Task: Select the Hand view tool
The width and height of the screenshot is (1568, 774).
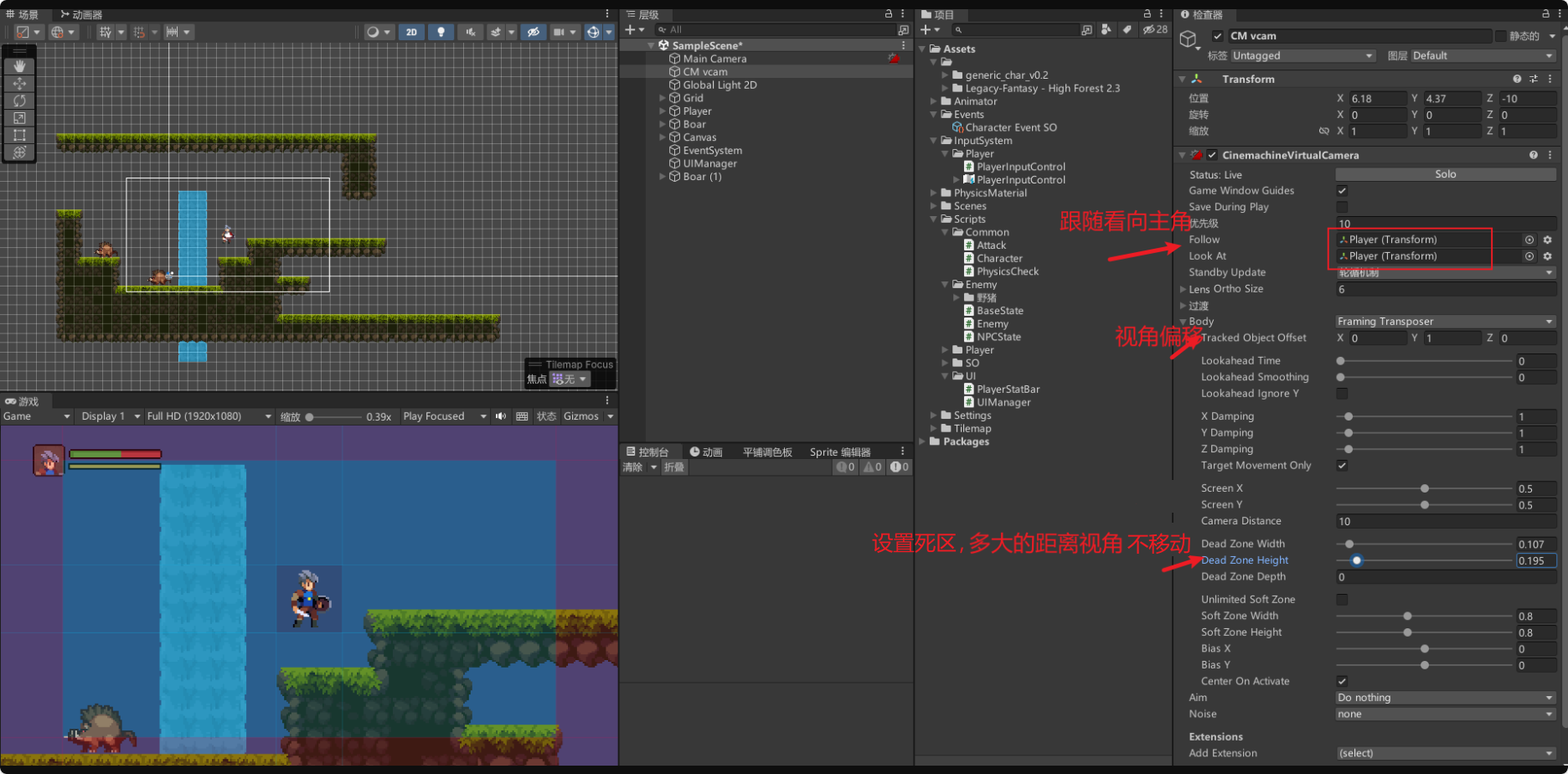Action: [19, 66]
